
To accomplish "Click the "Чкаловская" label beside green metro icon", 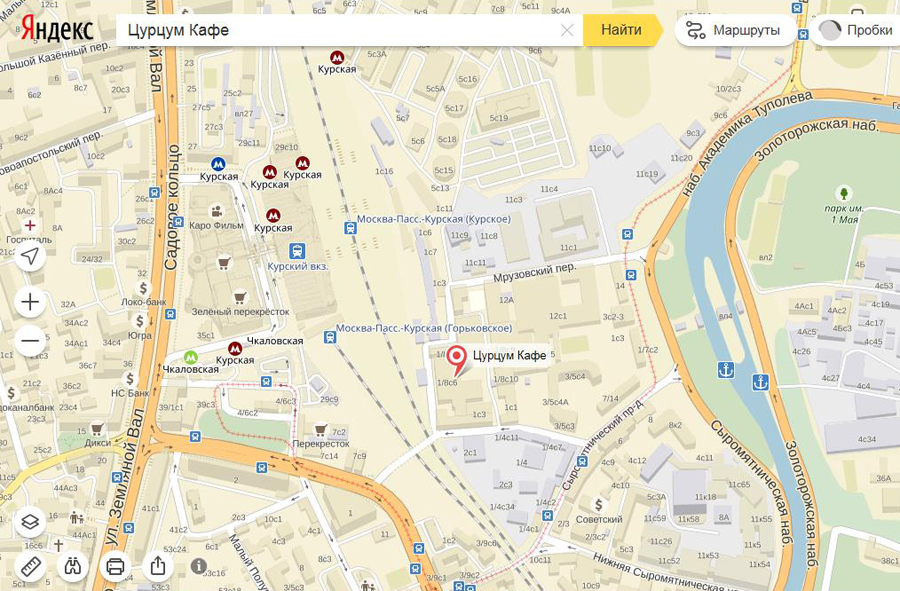I will tap(191, 370).
